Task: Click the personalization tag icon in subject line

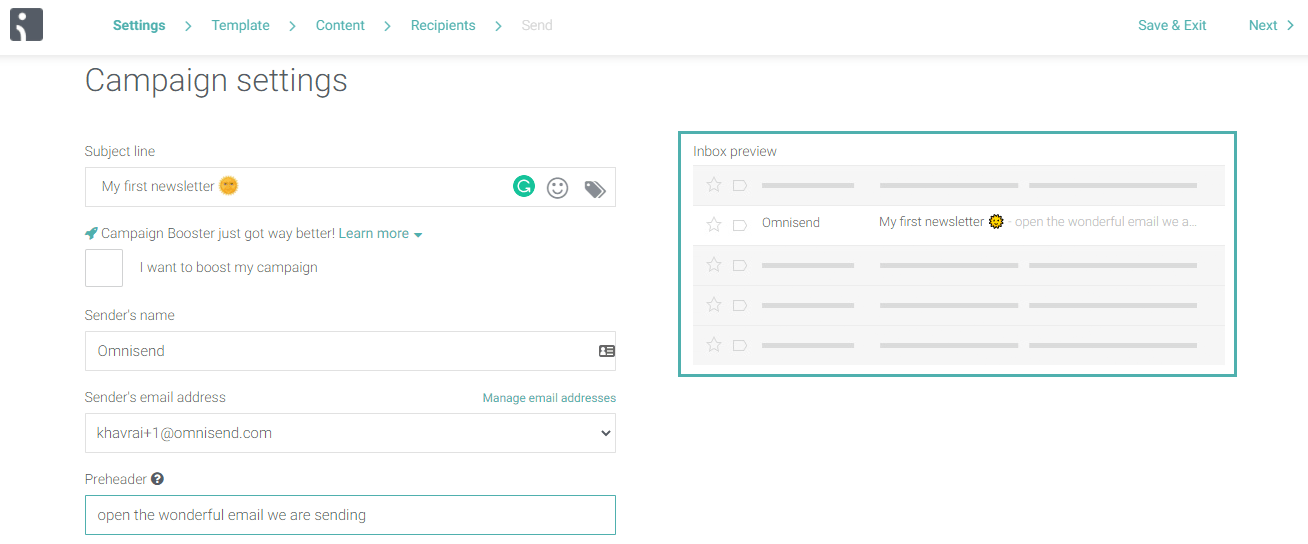Action: 595,189
